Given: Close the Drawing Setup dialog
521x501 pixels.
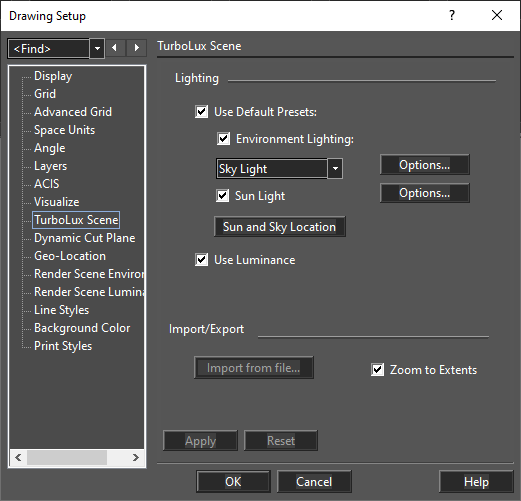Looking at the screenshot, I should (497, 15).
